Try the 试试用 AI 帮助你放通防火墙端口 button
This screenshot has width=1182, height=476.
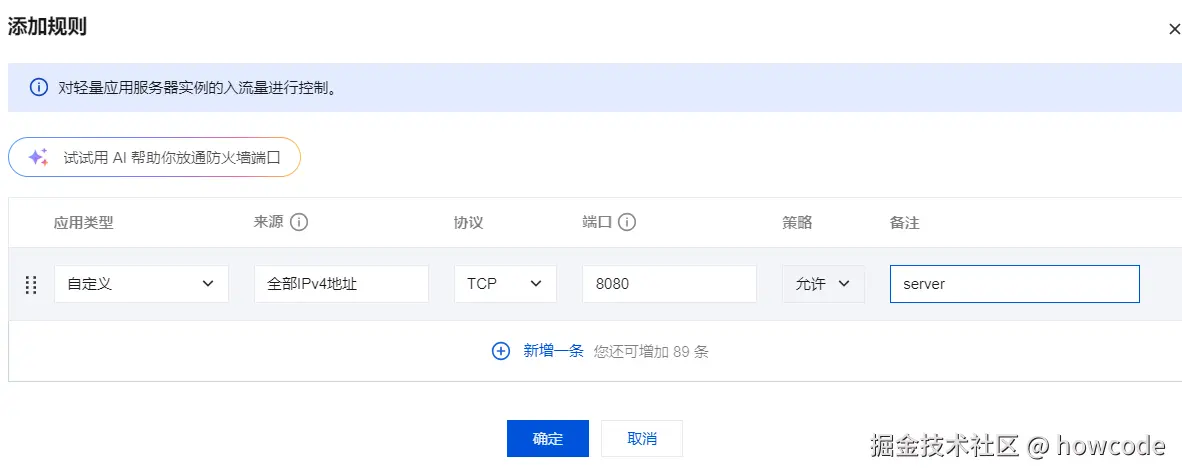pos(154,157)
